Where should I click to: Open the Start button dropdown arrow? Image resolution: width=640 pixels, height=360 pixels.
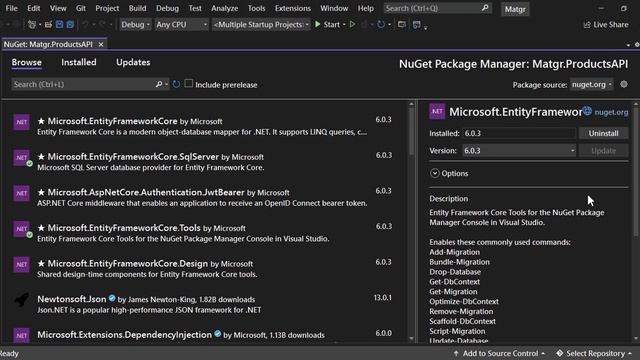344,25
